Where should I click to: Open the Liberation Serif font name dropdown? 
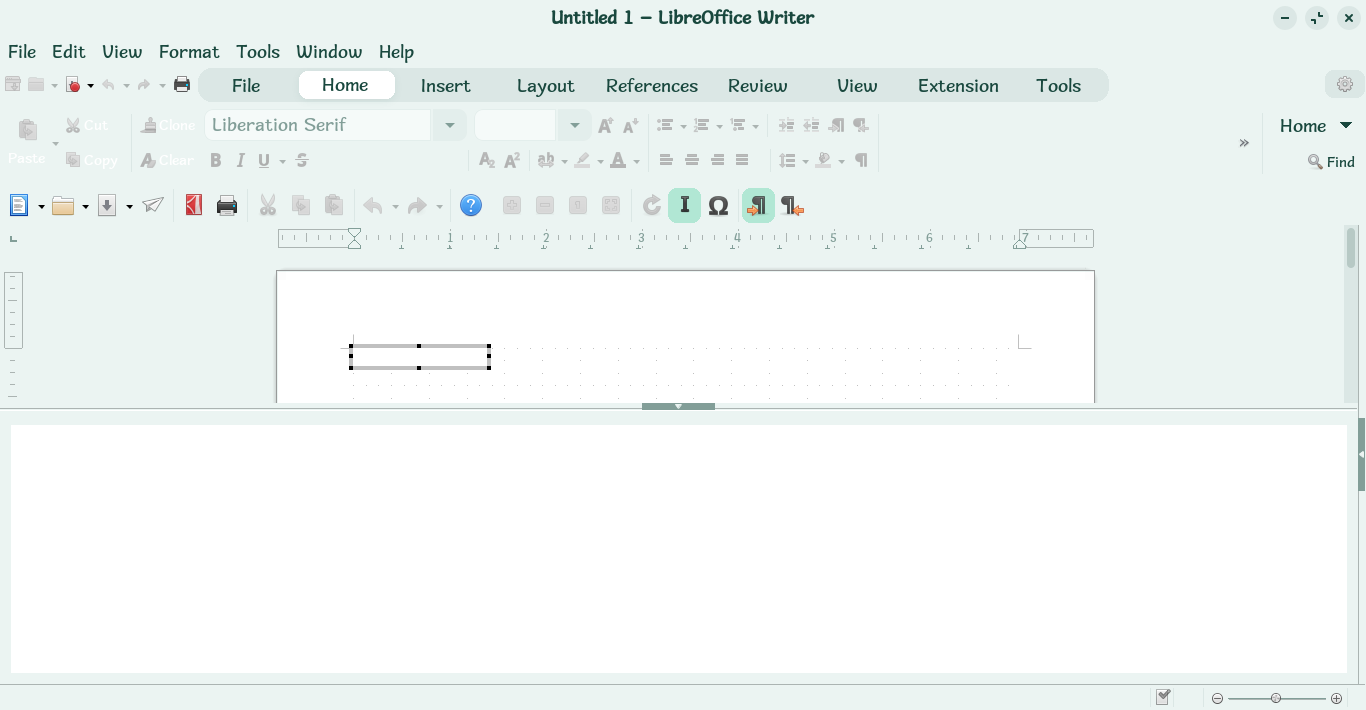[x=450, y=125]
